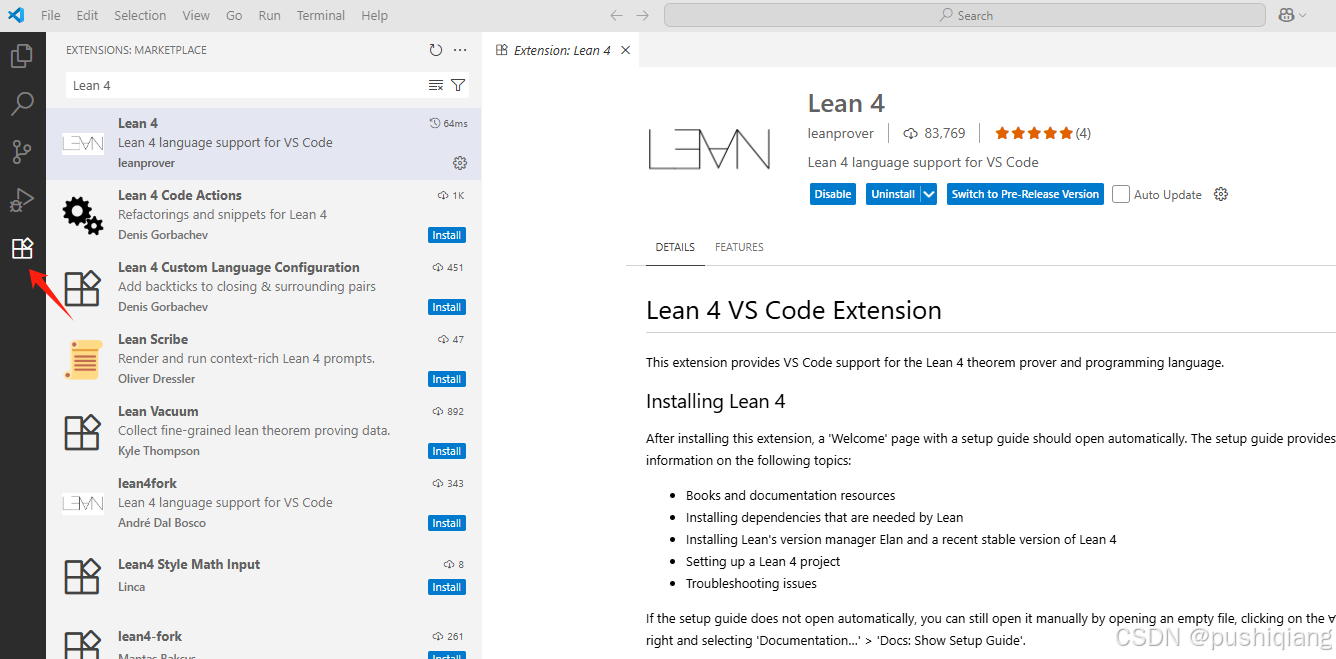The width and height of the screenshot is (1336, 659).
Task: Open Views and More Actions ellipsis menu
Action: tap(459, 49)
